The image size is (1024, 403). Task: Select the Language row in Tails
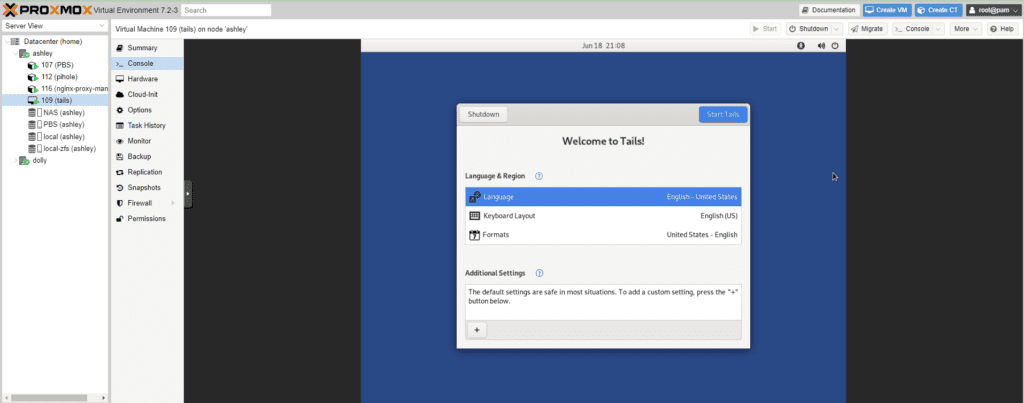tap(603, 197)
